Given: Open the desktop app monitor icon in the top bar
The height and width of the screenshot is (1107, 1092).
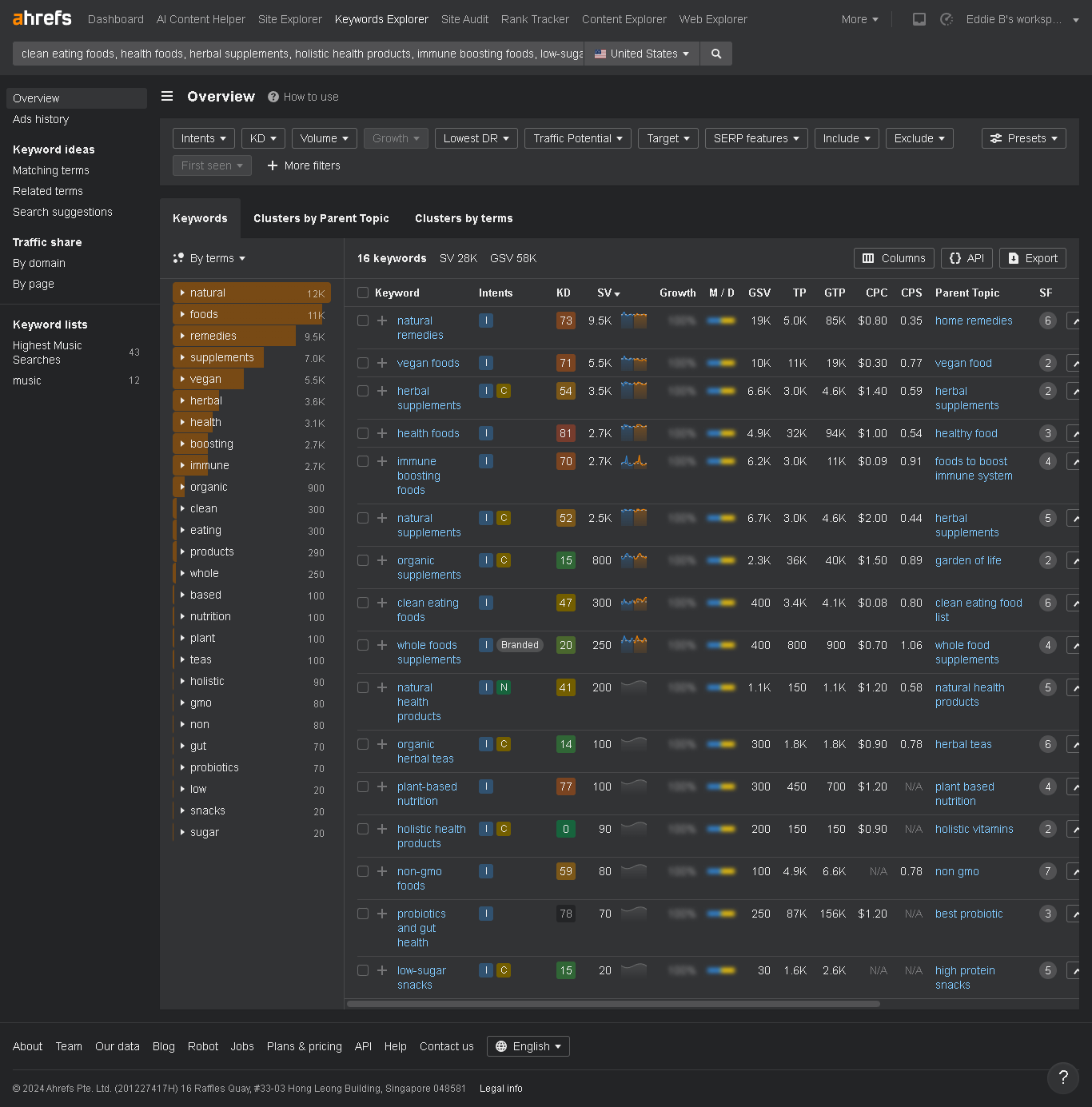Looking at the screenshot, I should click(919, 19).
